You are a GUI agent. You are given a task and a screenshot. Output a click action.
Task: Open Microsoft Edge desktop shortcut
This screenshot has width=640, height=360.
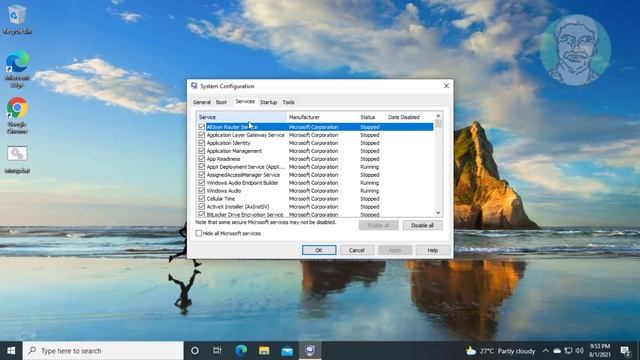click(x=17, y=68)
